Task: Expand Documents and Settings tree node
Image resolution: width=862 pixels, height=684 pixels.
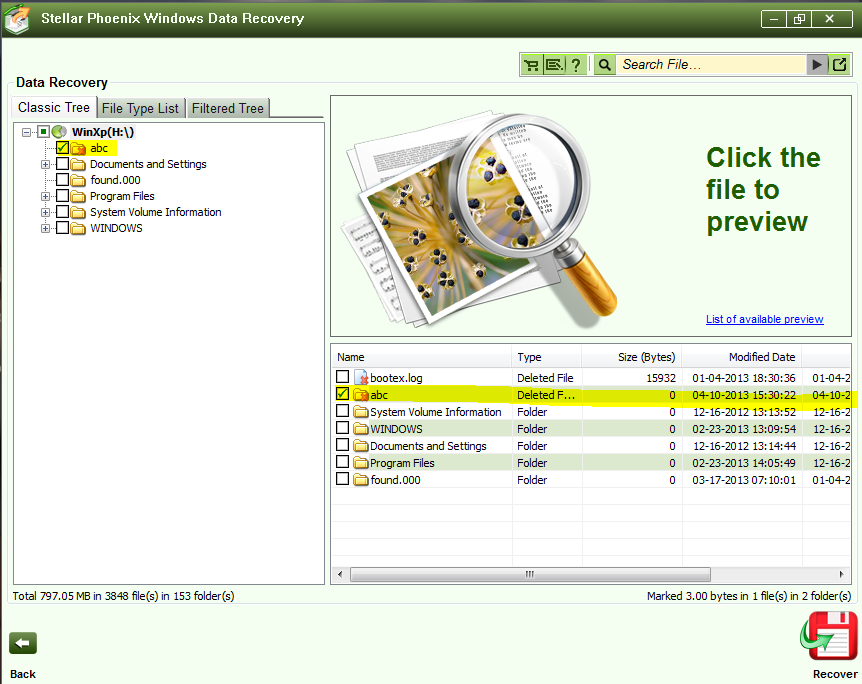Action: pos(45,164)
